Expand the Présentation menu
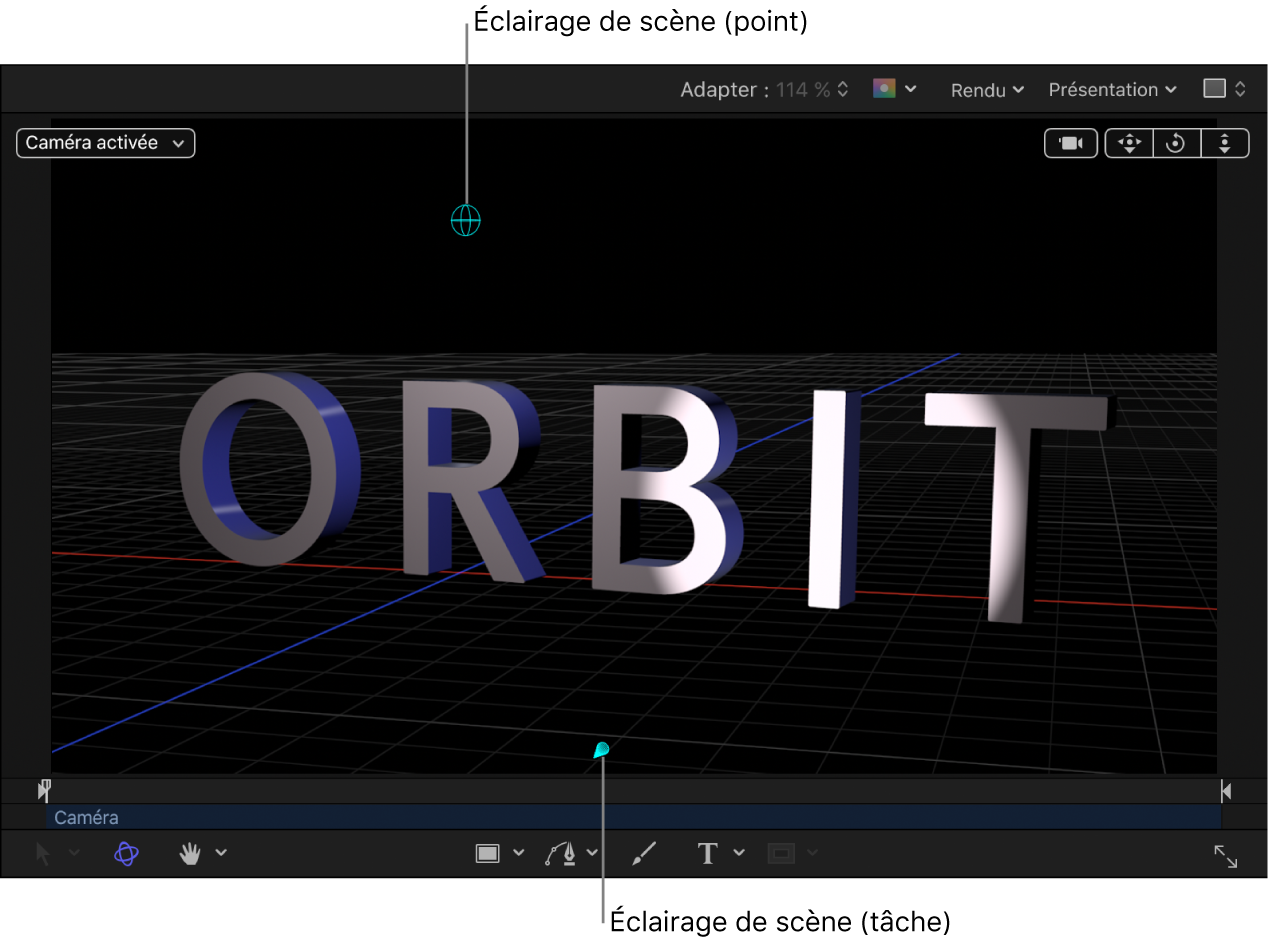This screenshot has height=944, width=1269. [1110, 89]
